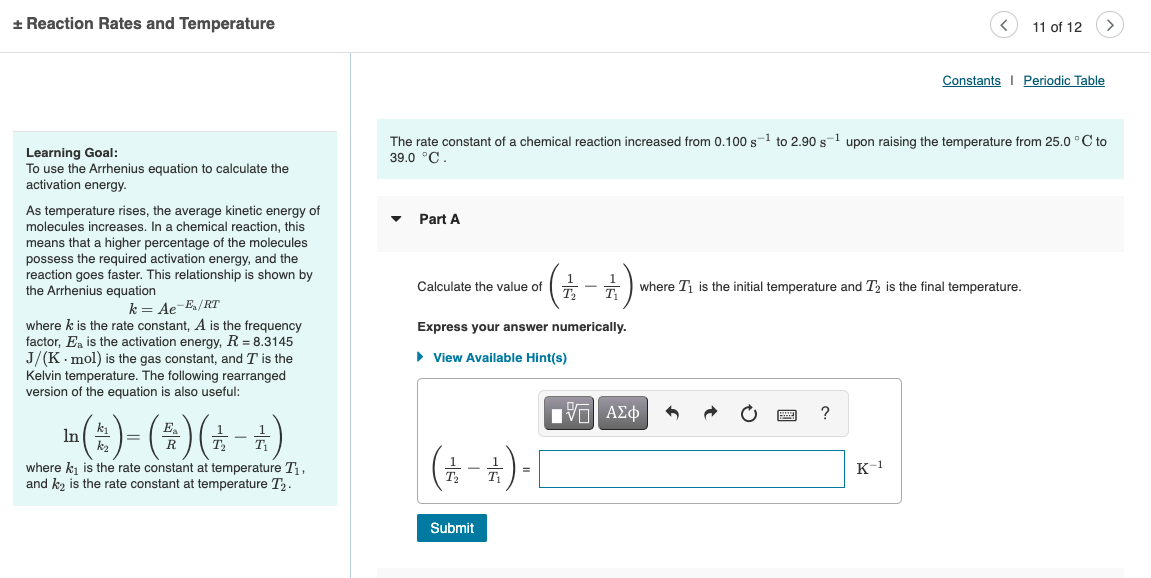Reset the answer field using the reset icon
Screen dimensions: 1151x578
748,412
